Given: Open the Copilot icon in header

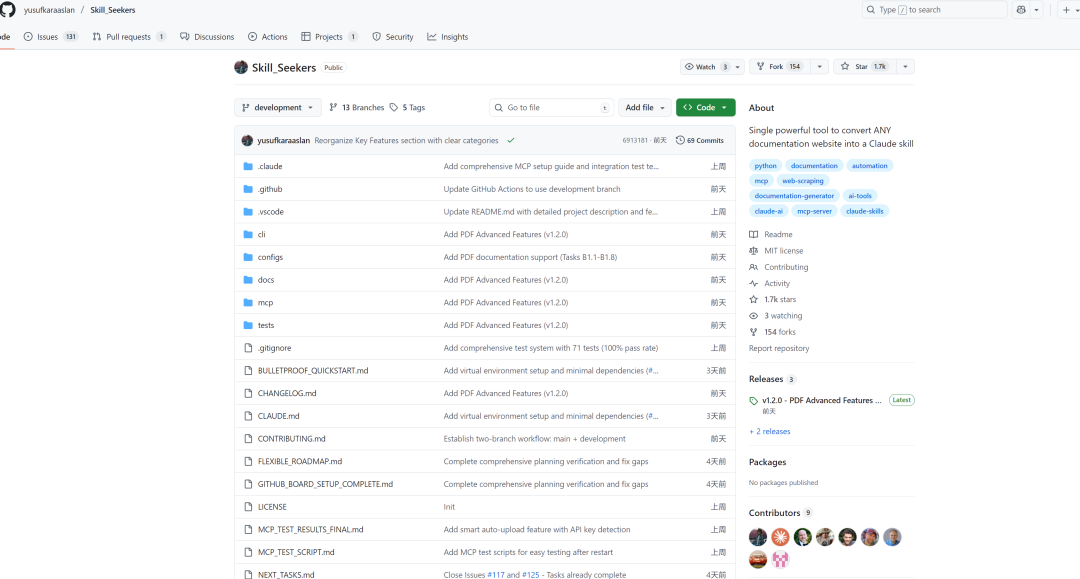Looking at the screenshot, I should coord(1021,10).
